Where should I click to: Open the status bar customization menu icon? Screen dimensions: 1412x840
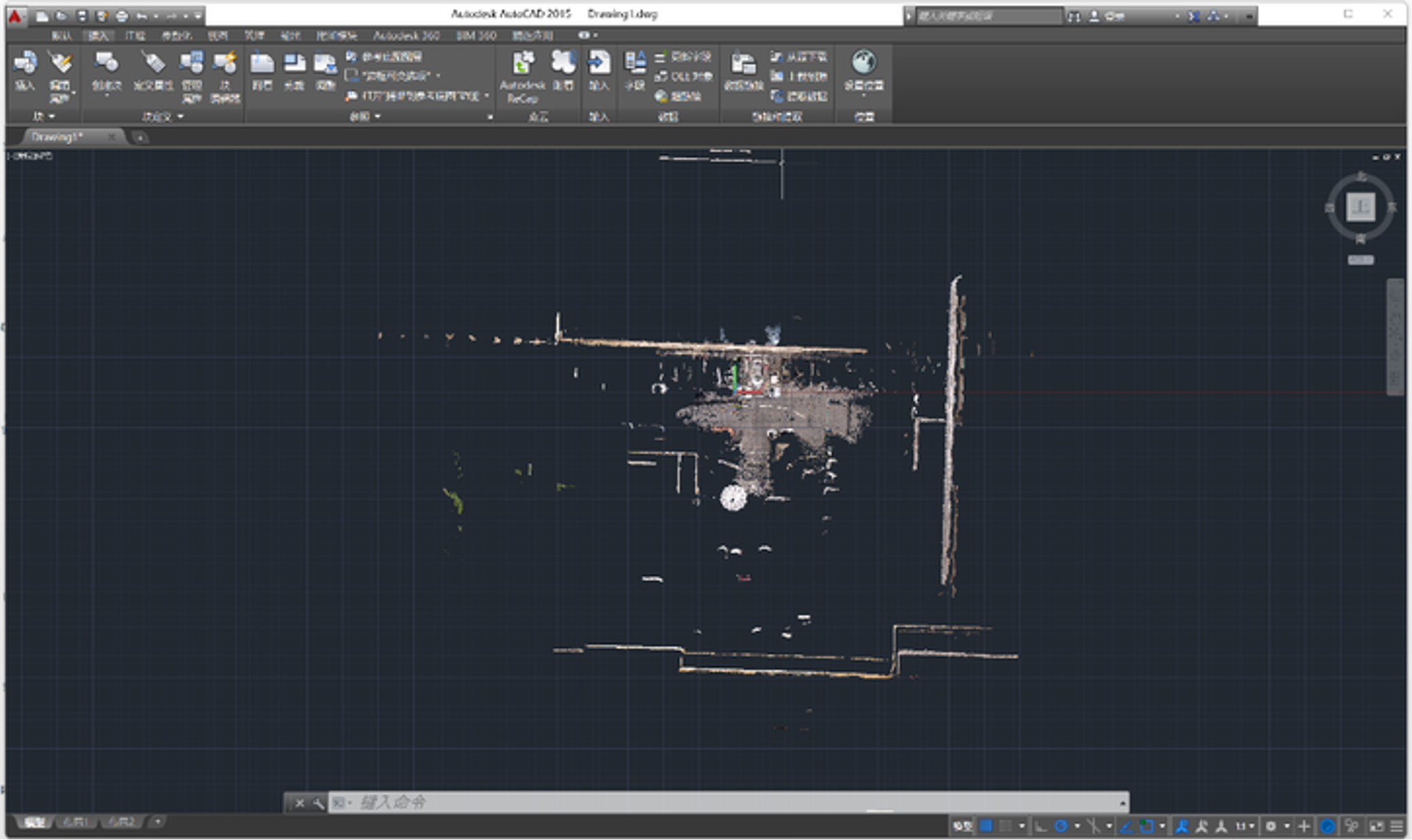(1397, 827)
